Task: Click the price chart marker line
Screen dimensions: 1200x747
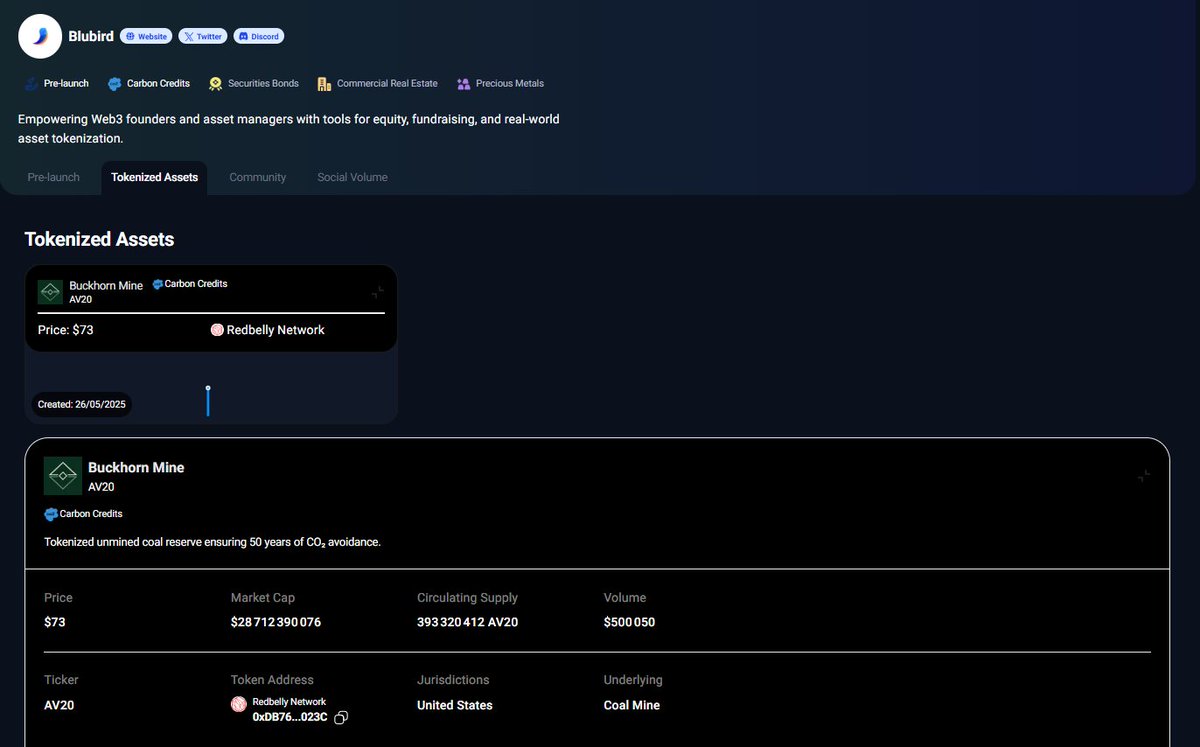Action: [208, 401]
